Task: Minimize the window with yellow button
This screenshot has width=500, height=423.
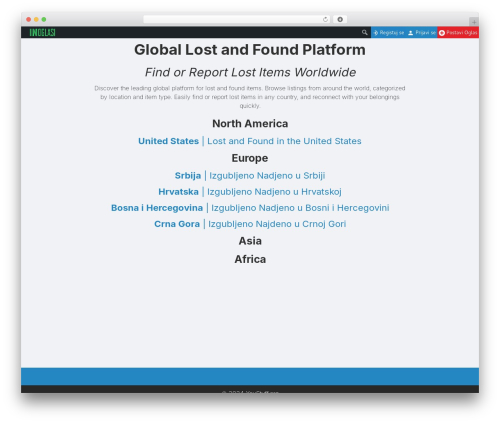Action: pos(36,19)
